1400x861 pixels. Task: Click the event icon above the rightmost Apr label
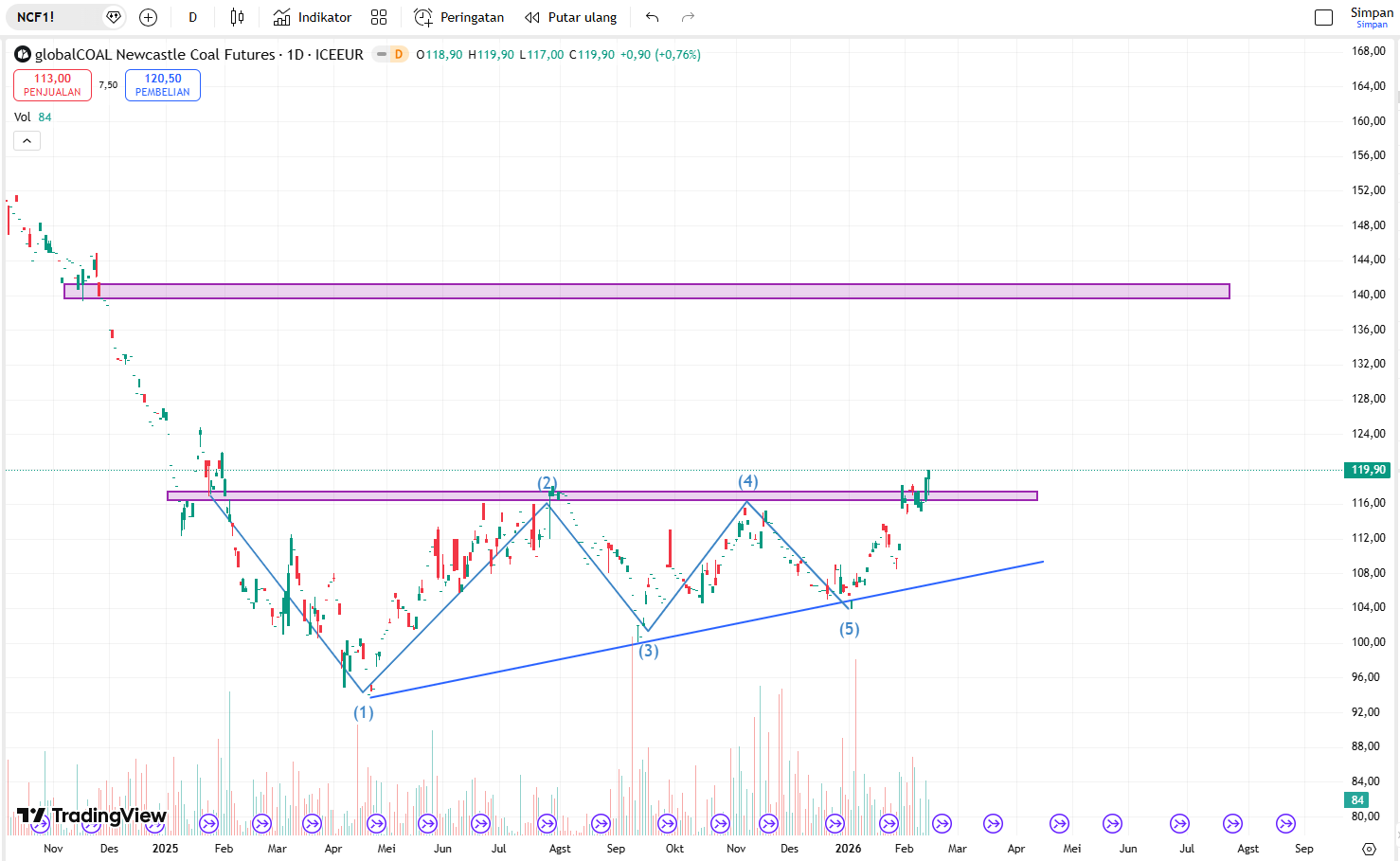[x=993, y=823]
